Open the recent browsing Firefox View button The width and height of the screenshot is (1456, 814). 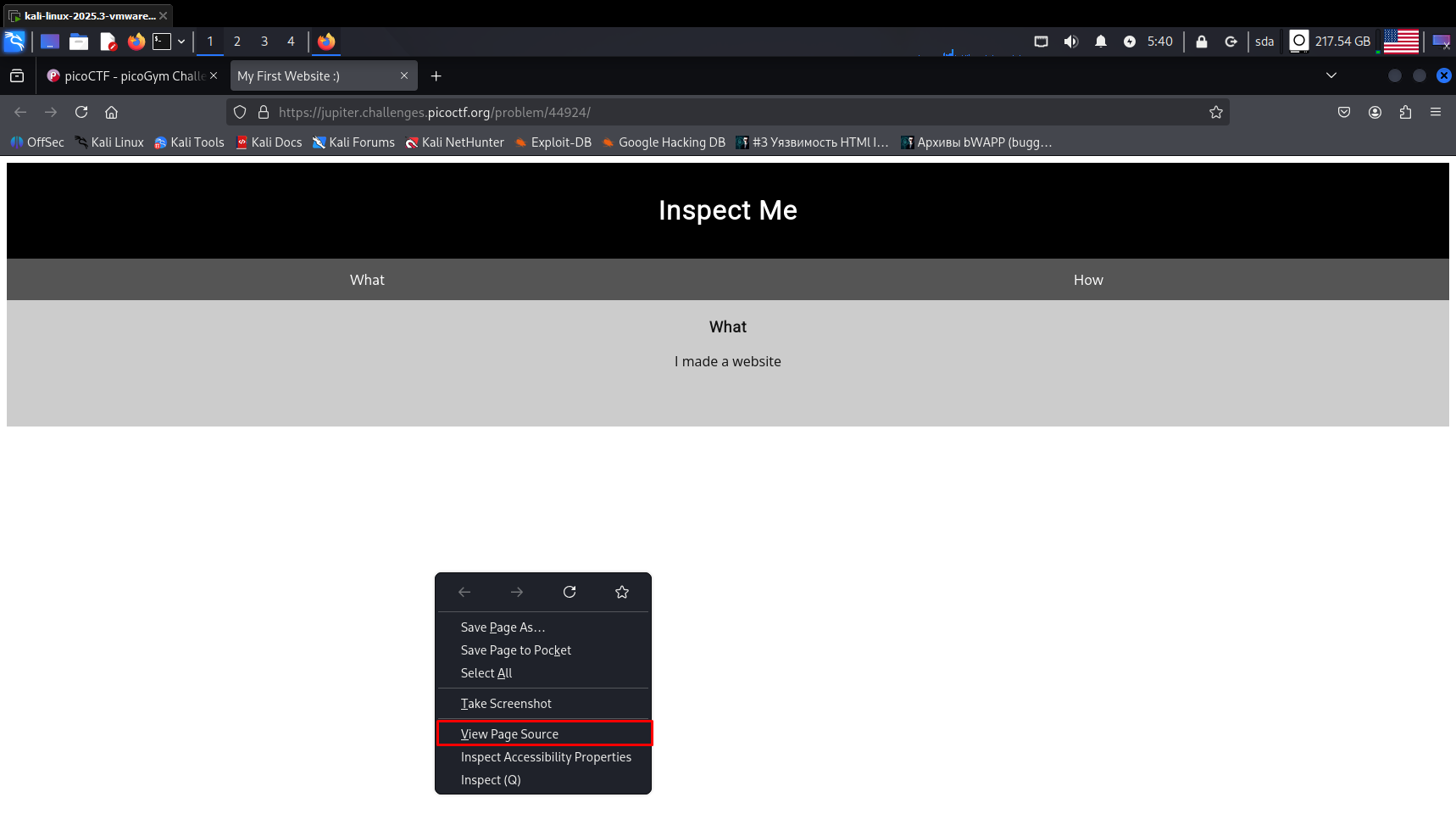[x=17, y=75]
